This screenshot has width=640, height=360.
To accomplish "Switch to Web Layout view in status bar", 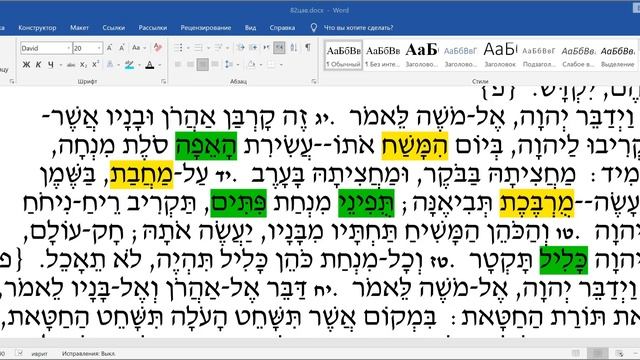I will [x=620, y=353].
